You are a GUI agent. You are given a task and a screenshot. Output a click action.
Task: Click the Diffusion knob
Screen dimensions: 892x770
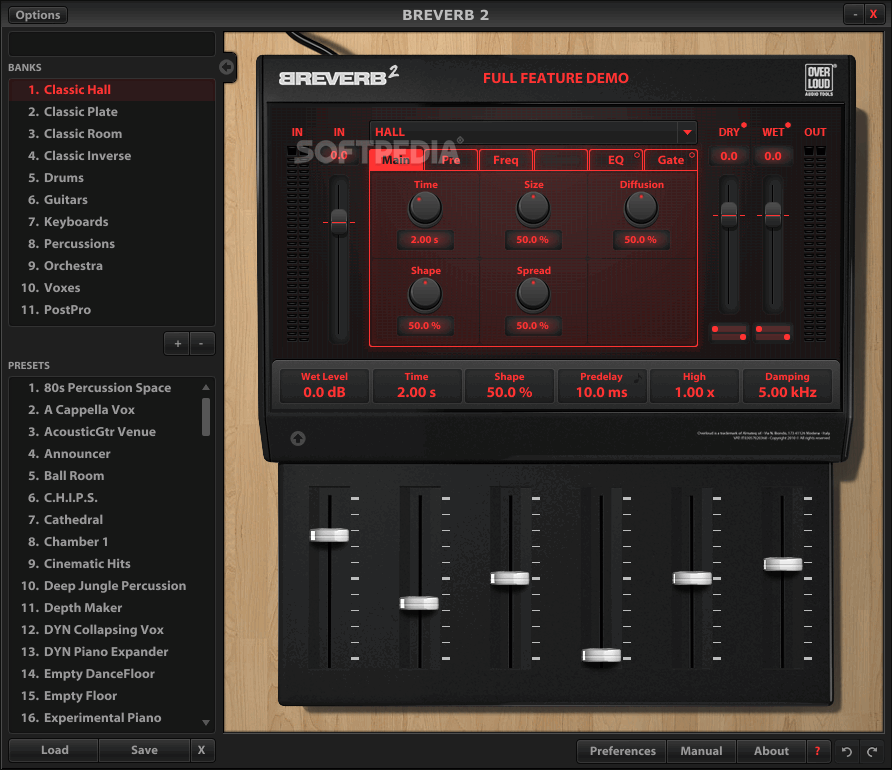pyautogui.click(x=641, y=208)
